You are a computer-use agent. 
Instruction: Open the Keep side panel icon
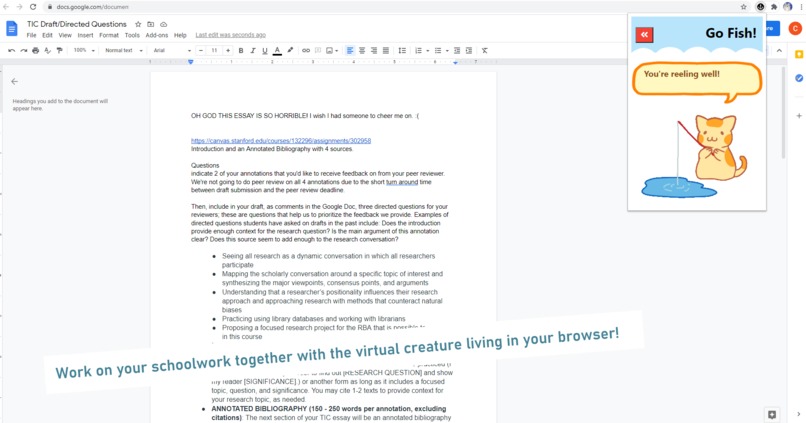(799, 54)
